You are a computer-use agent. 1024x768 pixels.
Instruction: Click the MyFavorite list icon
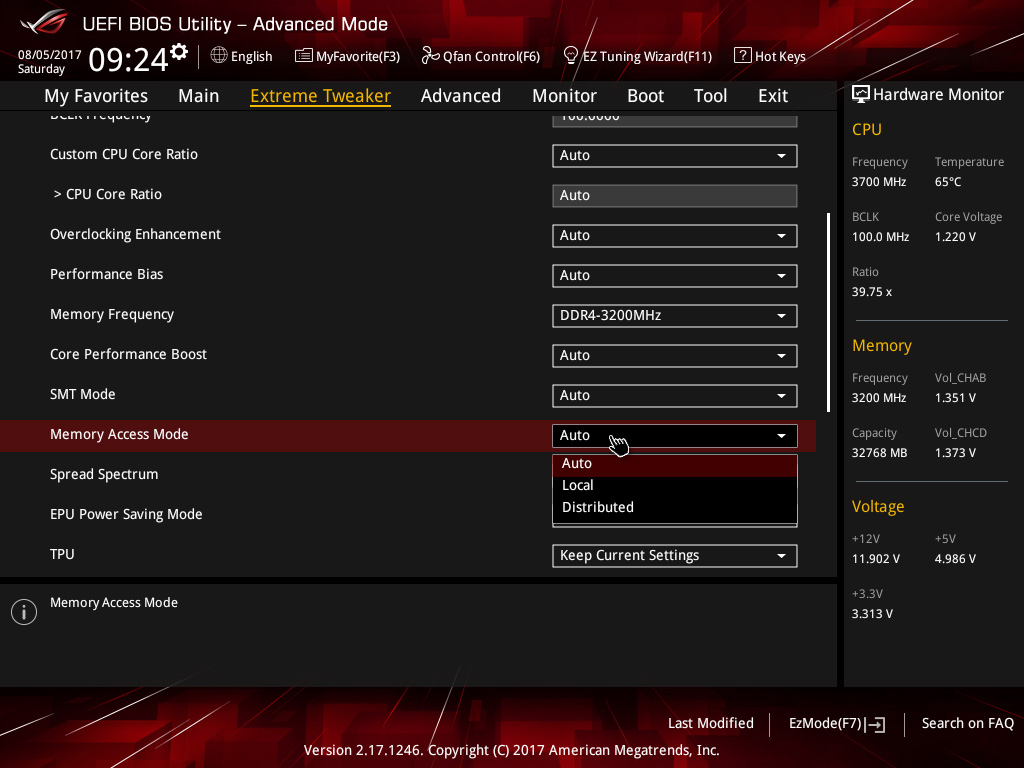coord(304,56)
